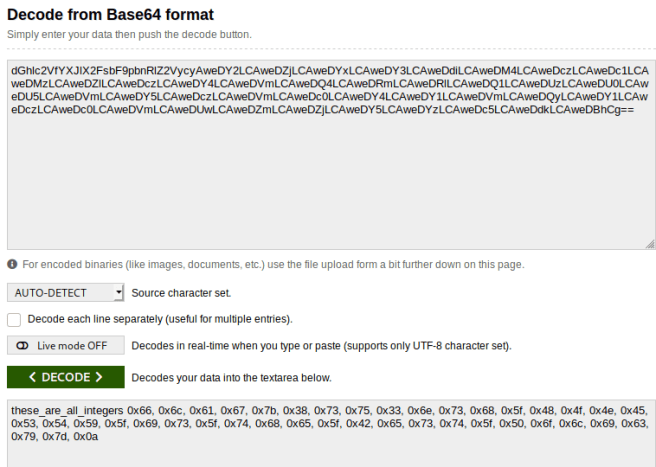656x467 pixels.
Task: Enable decode each line separately checkbox
Action: [x=14, y=319]
